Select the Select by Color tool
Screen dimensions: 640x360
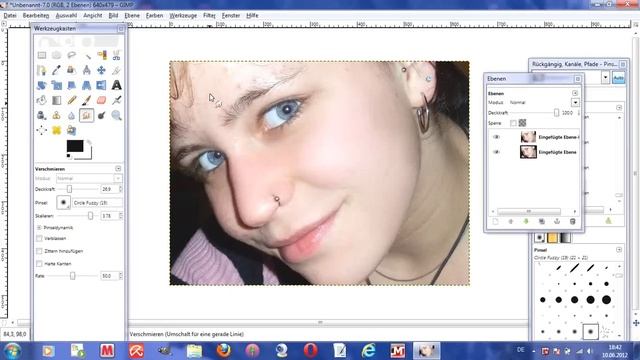coord(102,55)
